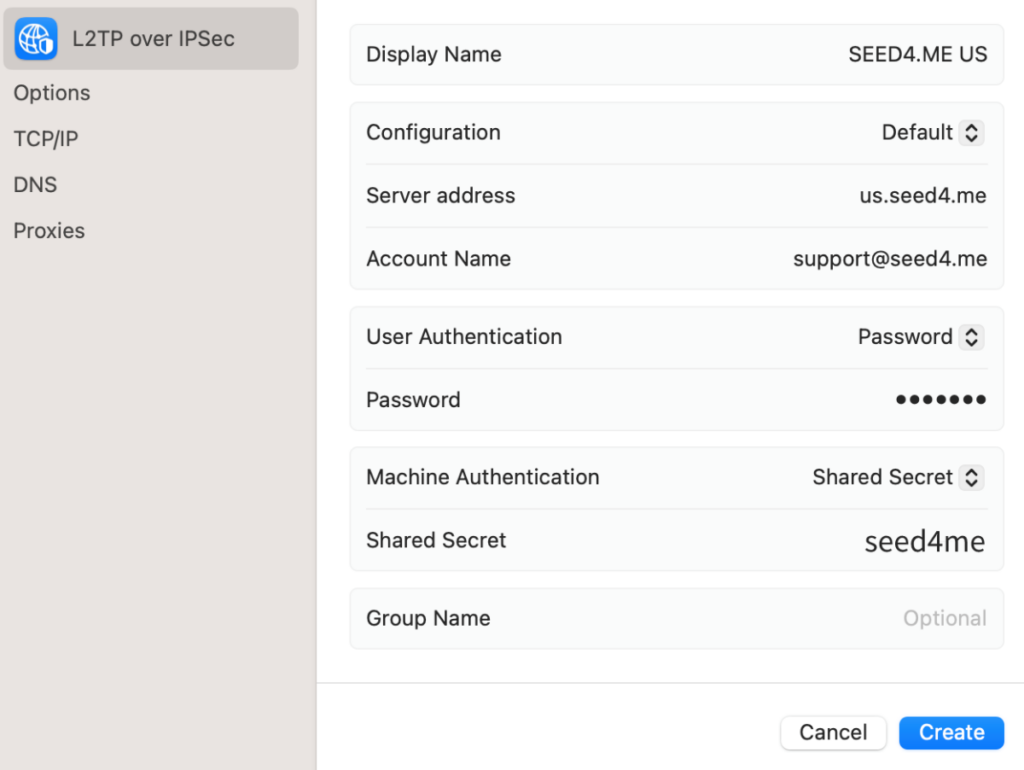Click the Shared Secret row label
Screen dimensions: 1024x770
pos(436,541)
